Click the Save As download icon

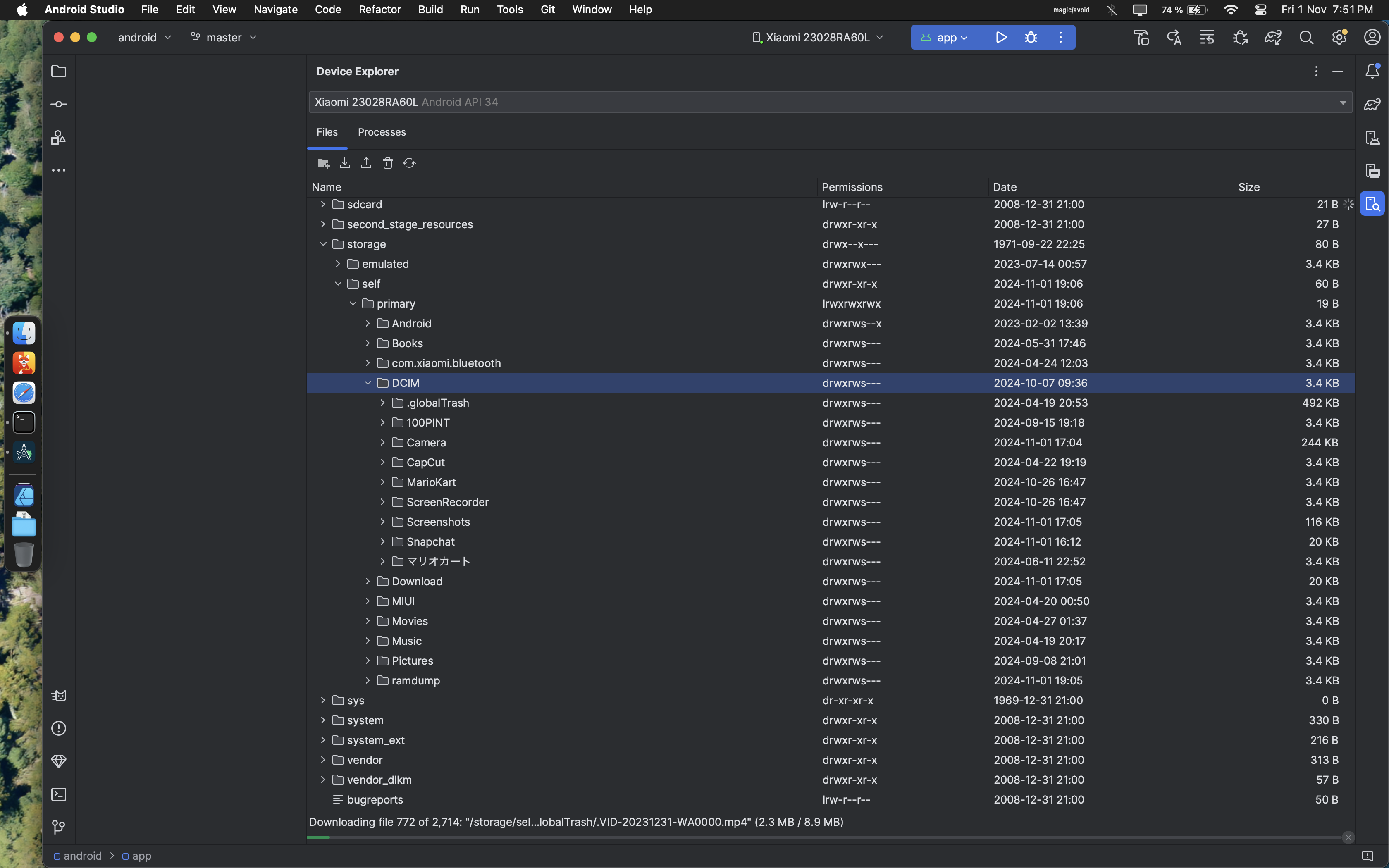pos(344,163)
